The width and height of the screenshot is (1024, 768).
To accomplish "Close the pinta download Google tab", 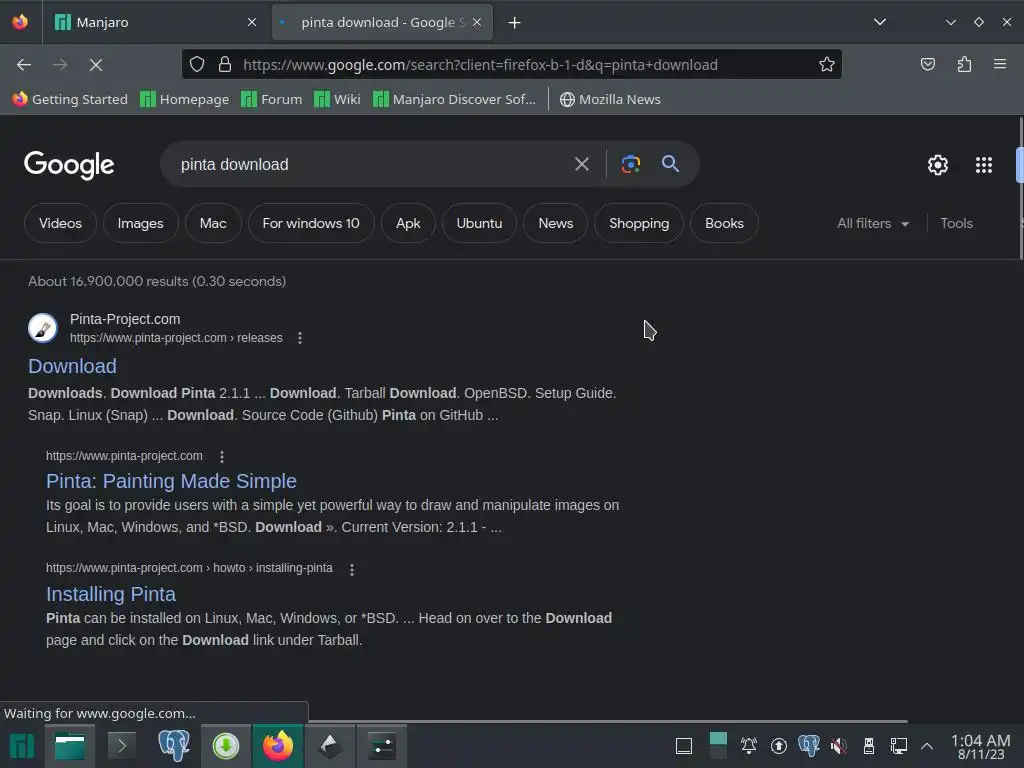I will point(477,22).
